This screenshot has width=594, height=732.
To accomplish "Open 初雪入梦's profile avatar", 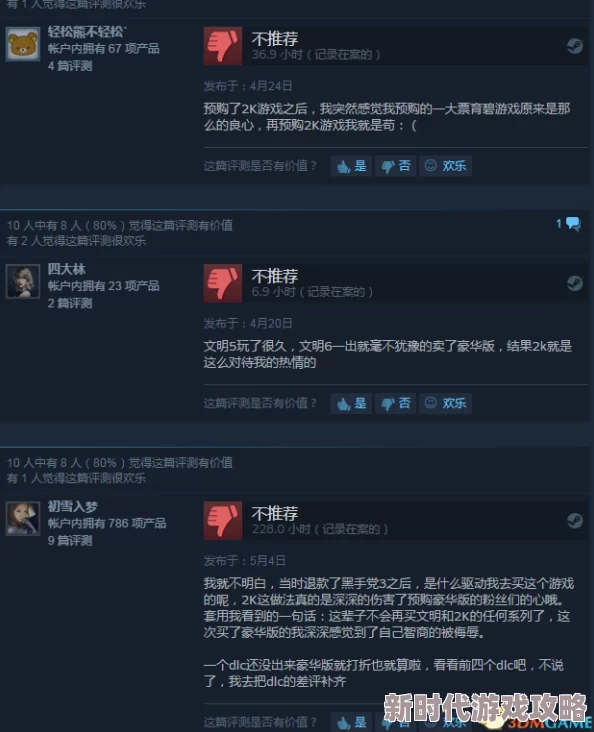I will (22, 518).
